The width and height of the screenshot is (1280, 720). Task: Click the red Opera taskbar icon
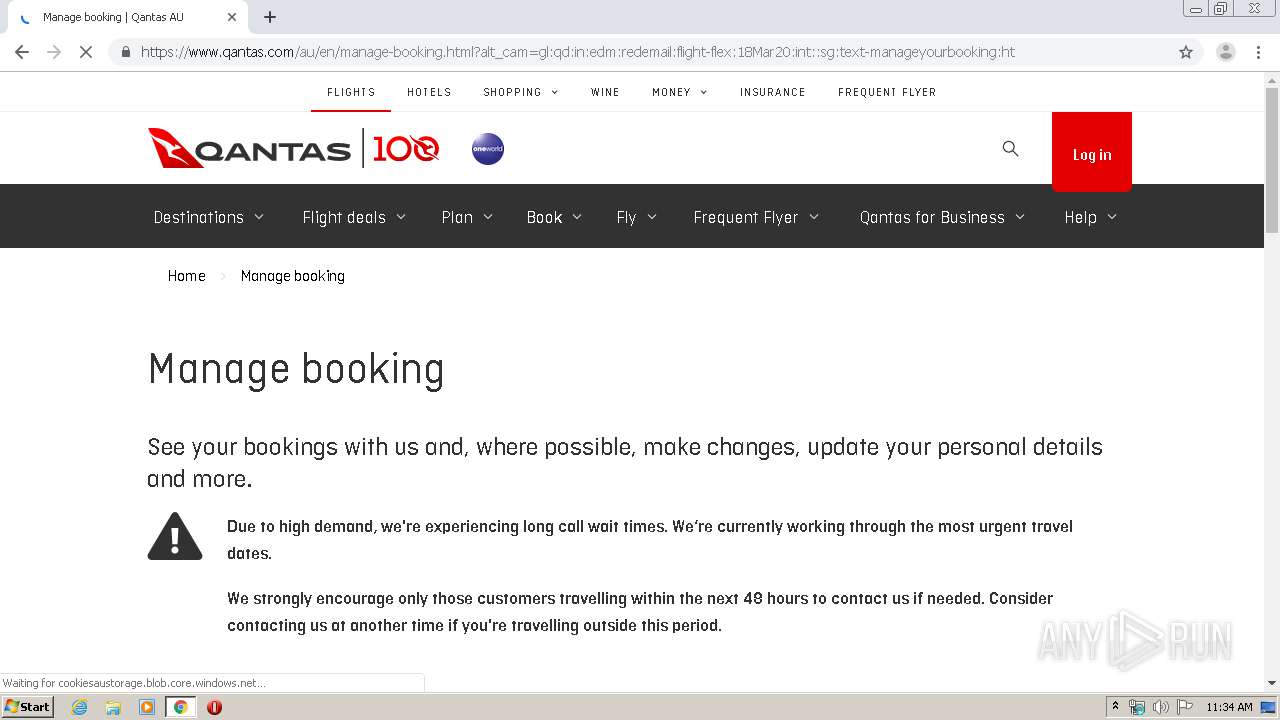pos(214,707)
